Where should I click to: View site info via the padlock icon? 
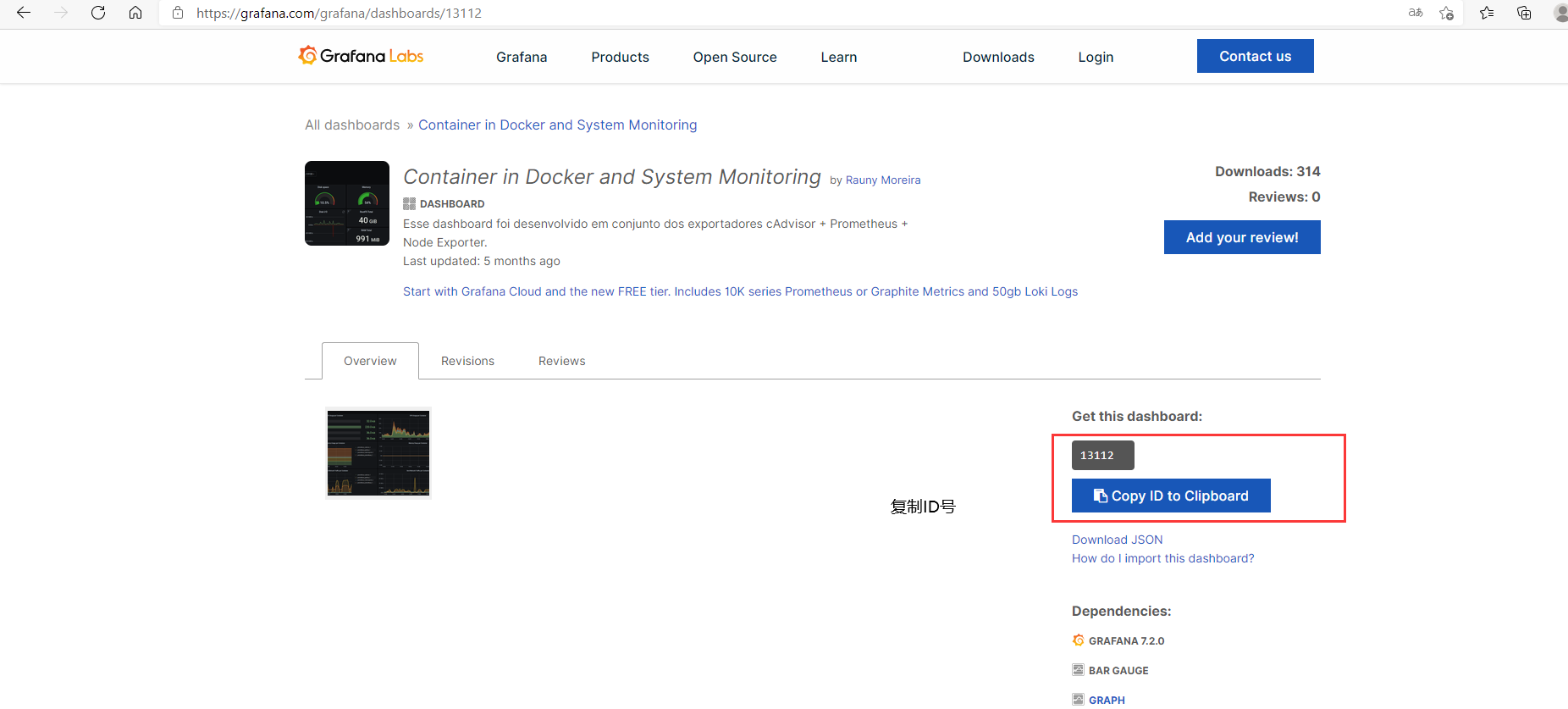click(x=178, y=13)
